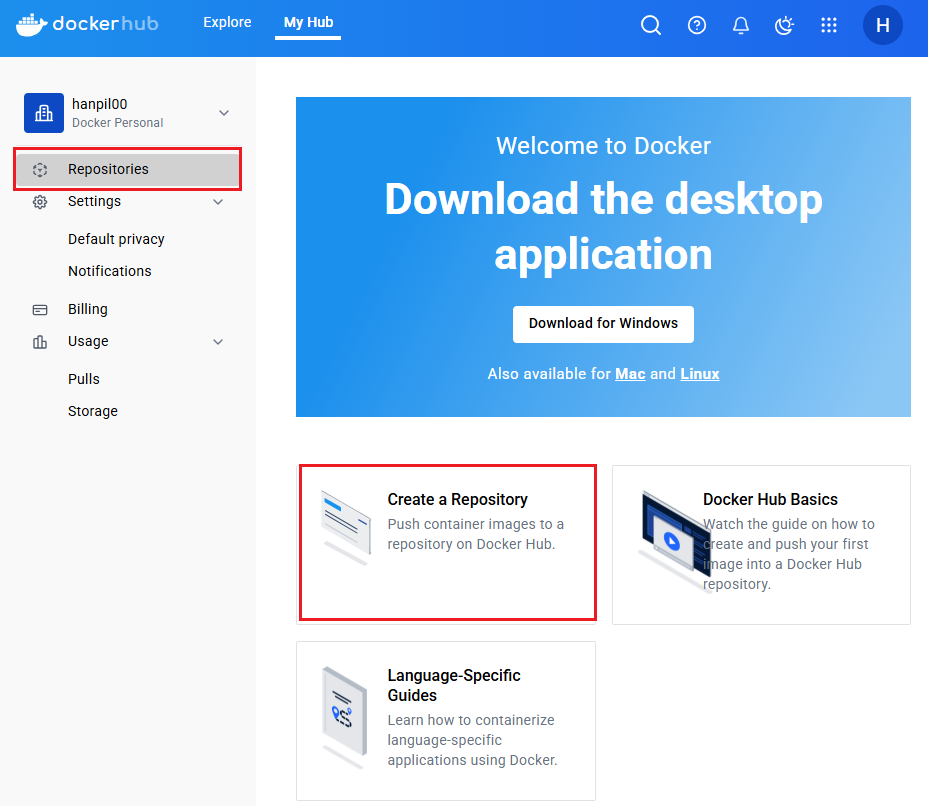Click the Billing card icon
Screen dimensions: 928x806
tap(40, 309)
